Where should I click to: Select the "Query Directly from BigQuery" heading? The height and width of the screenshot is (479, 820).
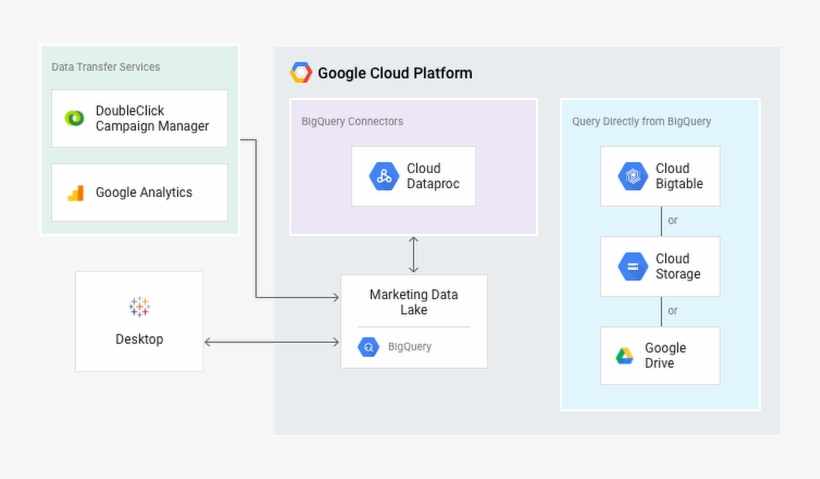pos(641,121)
